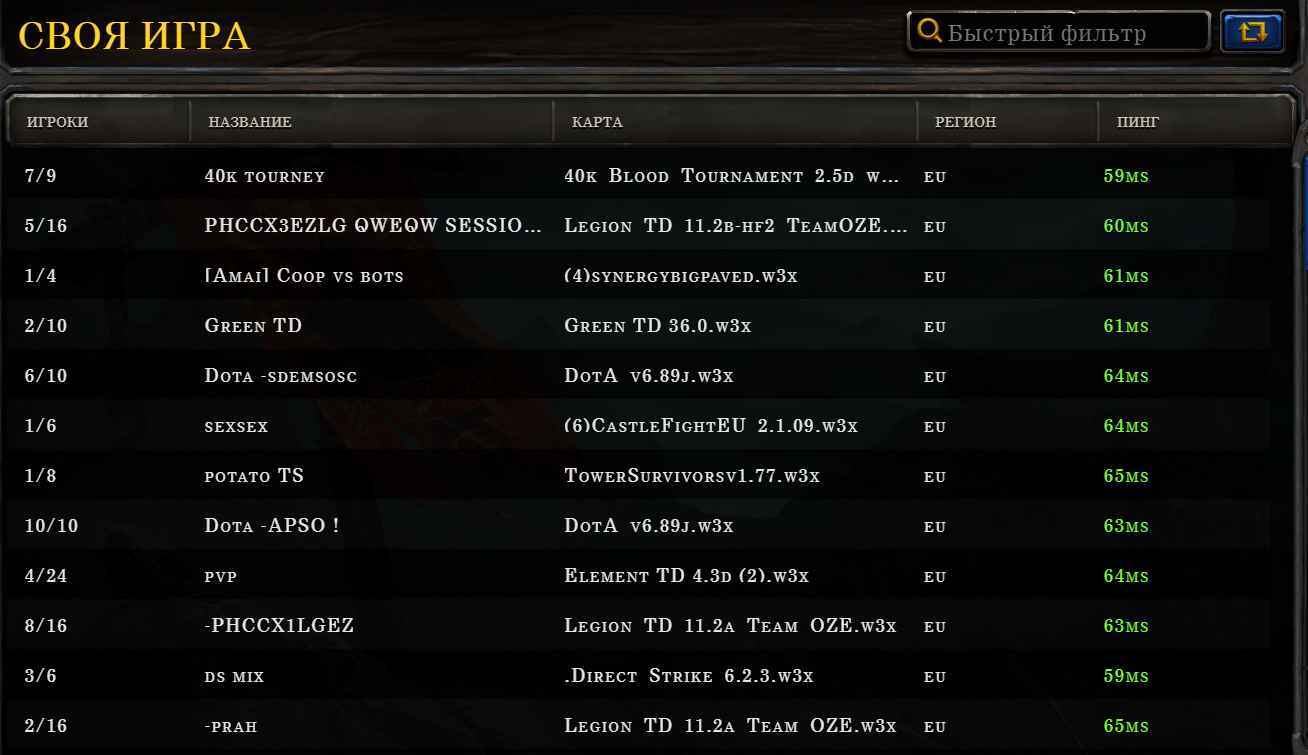Sort by the Карта column header
The width and height of the screenshot is (1308, 755).
click(x=735, y=122)
